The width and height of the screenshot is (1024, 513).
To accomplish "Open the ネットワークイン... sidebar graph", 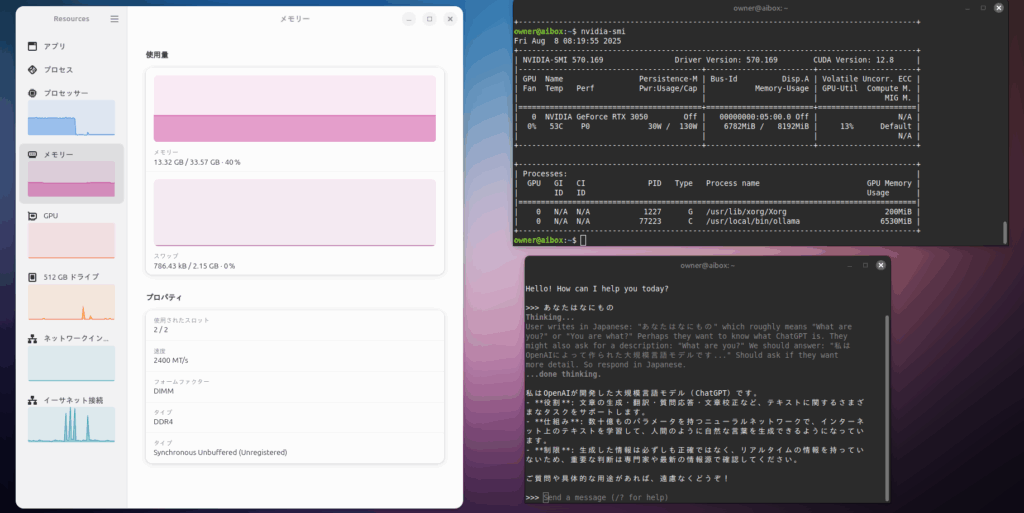I will (71, 363).
